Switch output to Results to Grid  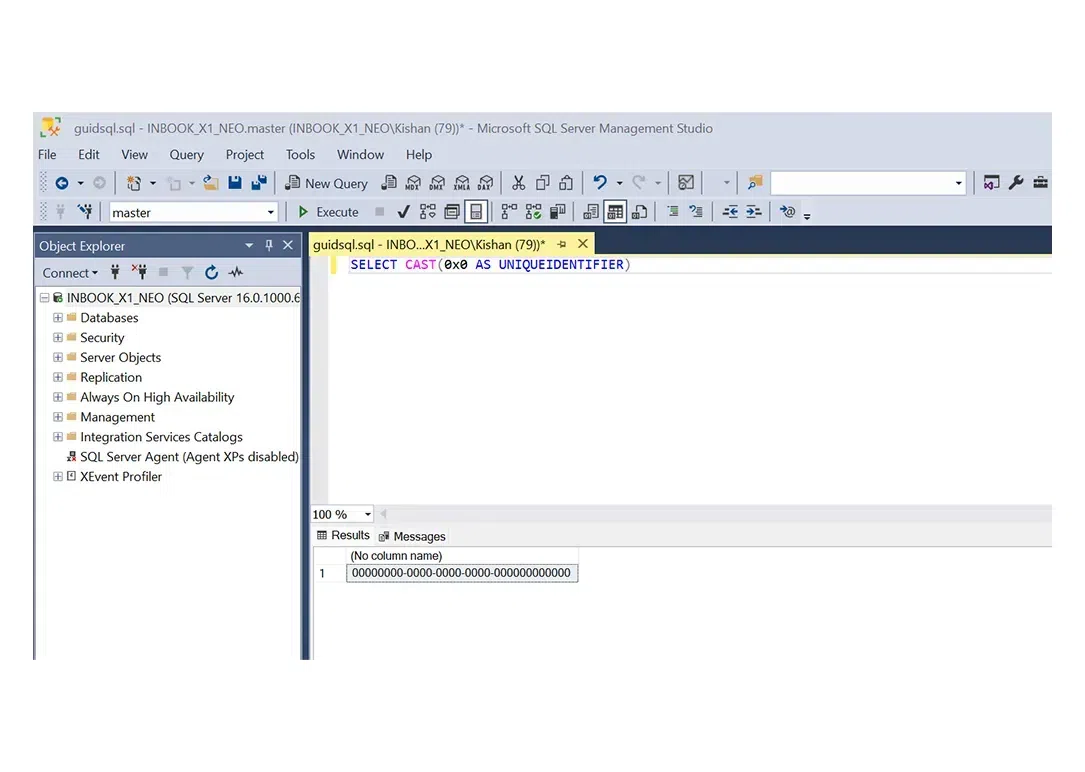pyautogui.click(x=614, y=212)
